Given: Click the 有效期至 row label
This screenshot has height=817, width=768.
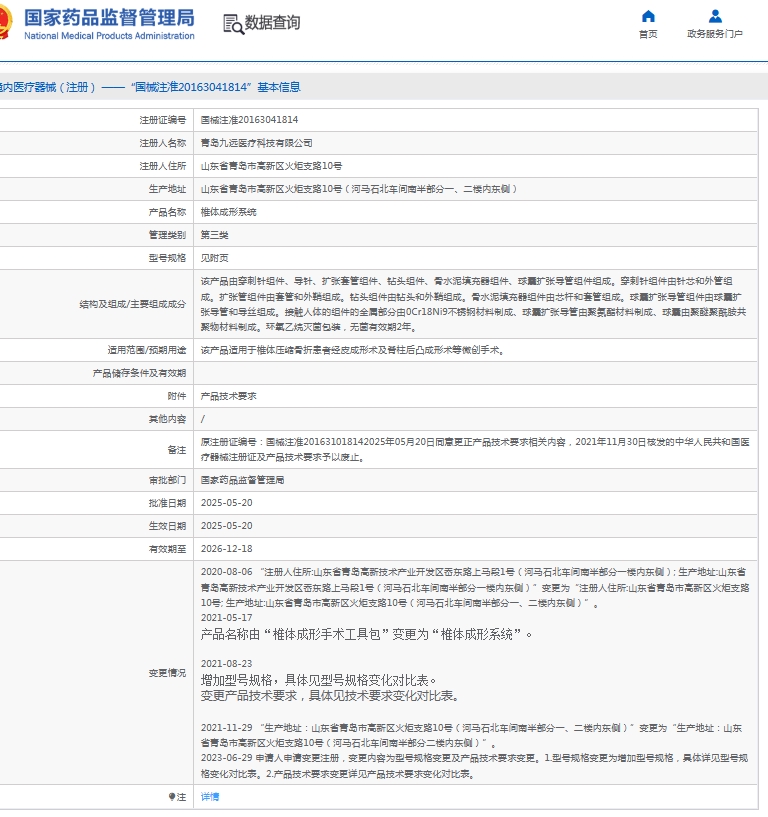Looking at the screenshot, I should (167, 549).
